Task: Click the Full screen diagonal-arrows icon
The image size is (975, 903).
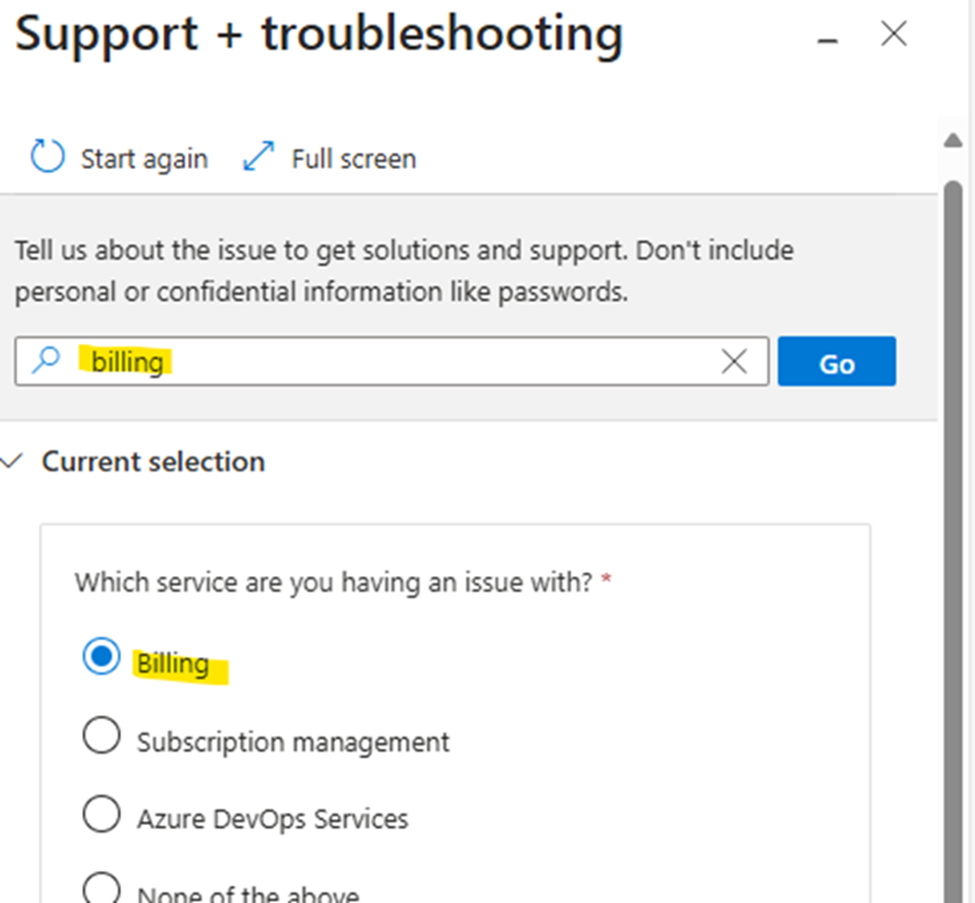Action: tap(258, 157)
